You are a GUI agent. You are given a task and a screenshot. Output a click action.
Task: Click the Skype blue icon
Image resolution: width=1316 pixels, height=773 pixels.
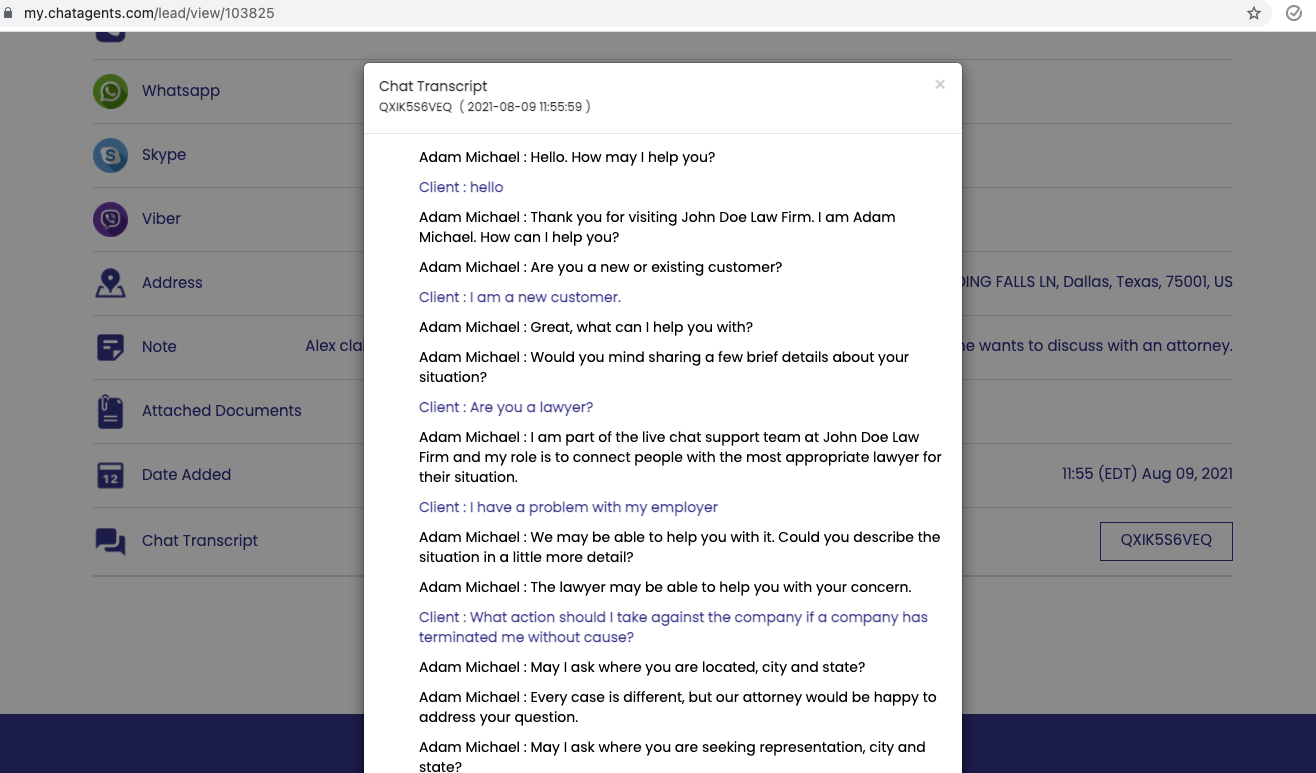tap(110, 155)
